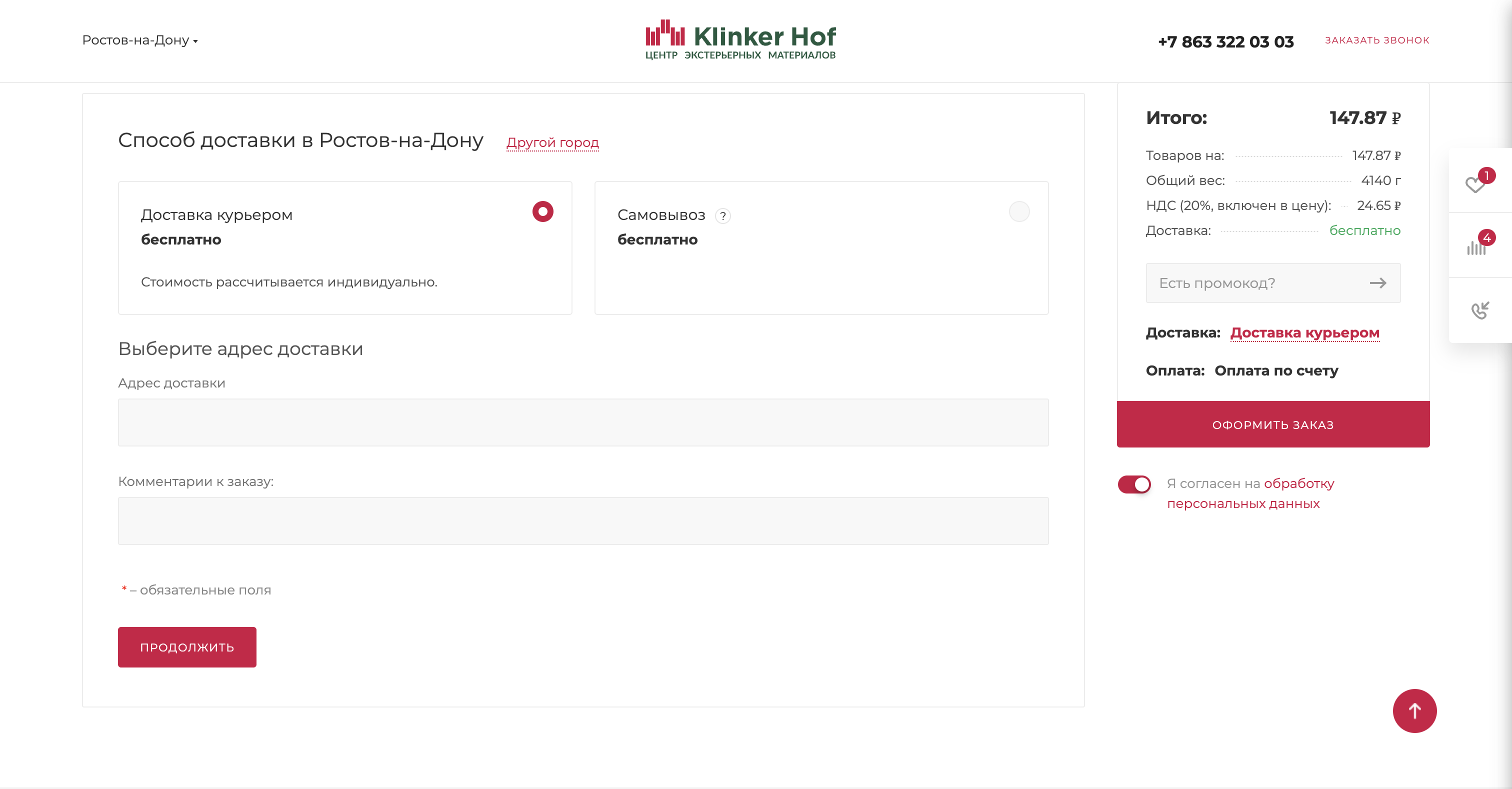Image resolution: width=1512 pixels, height=789 pixels.
Task: Apply promo code with arrow icon
Action: coord(1377,283)
